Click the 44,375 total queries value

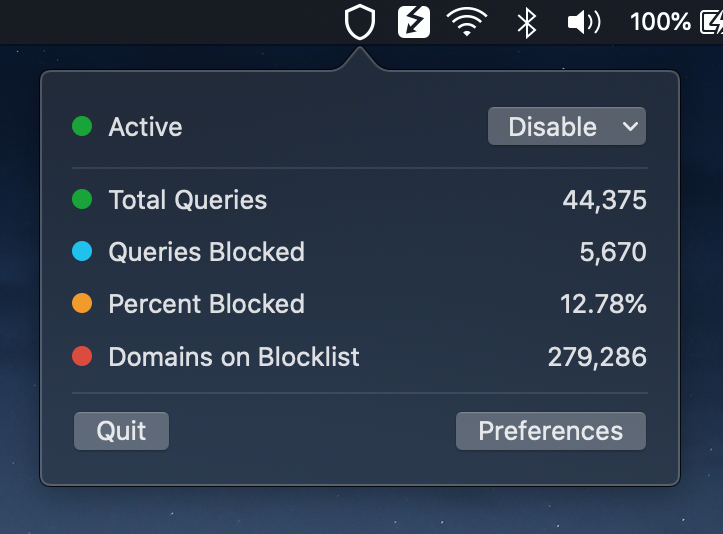tap(604, 200)
